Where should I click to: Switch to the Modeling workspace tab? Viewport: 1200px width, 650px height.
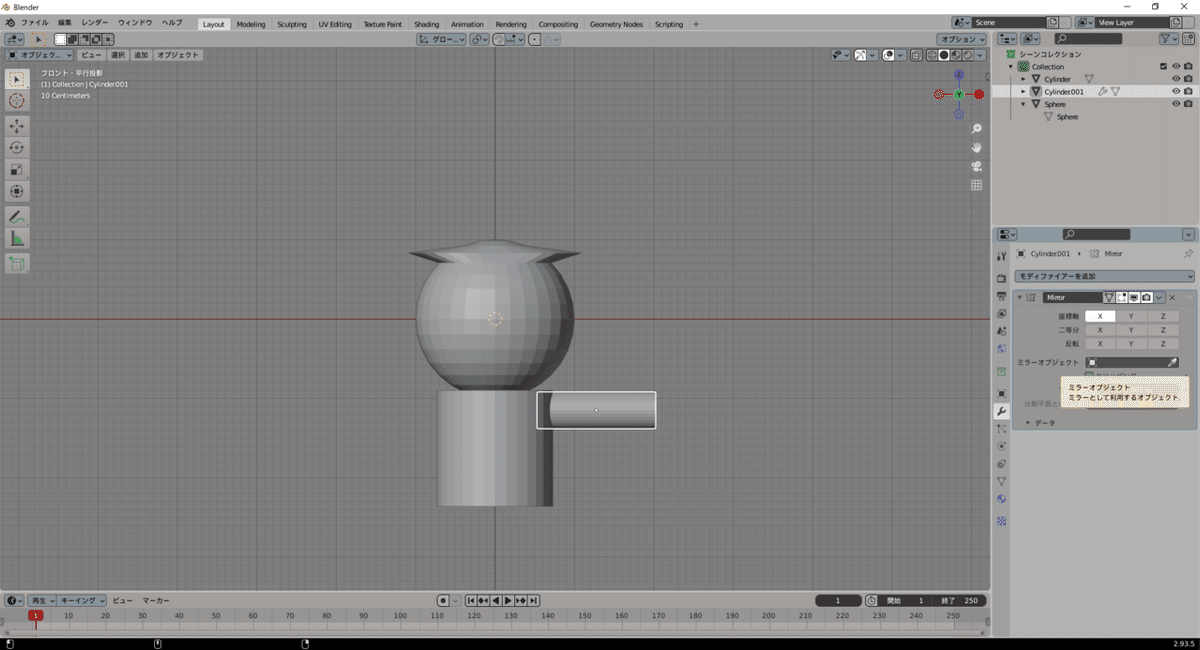click(x=251, y=24)
